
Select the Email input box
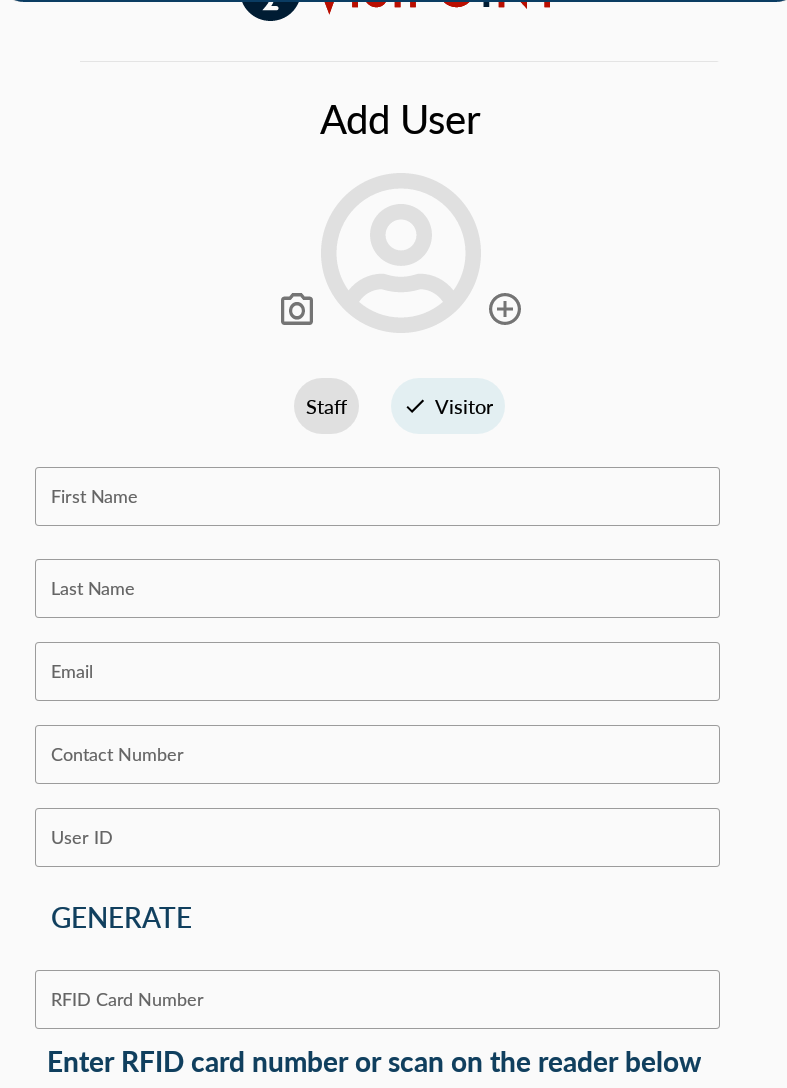(x=377, y=672)
